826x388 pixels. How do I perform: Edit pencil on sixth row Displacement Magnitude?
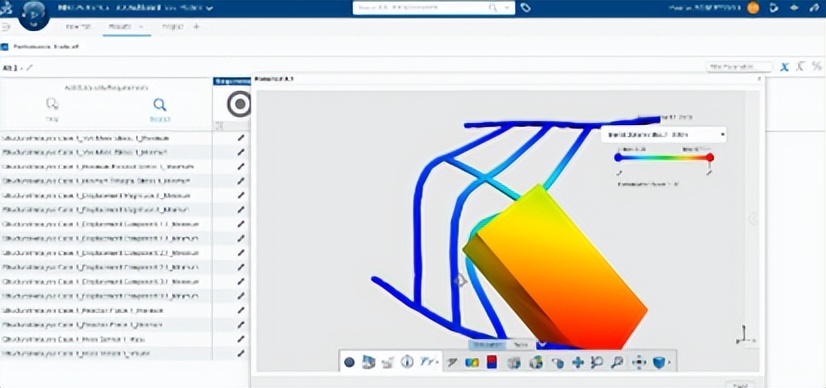click(241, 210)
